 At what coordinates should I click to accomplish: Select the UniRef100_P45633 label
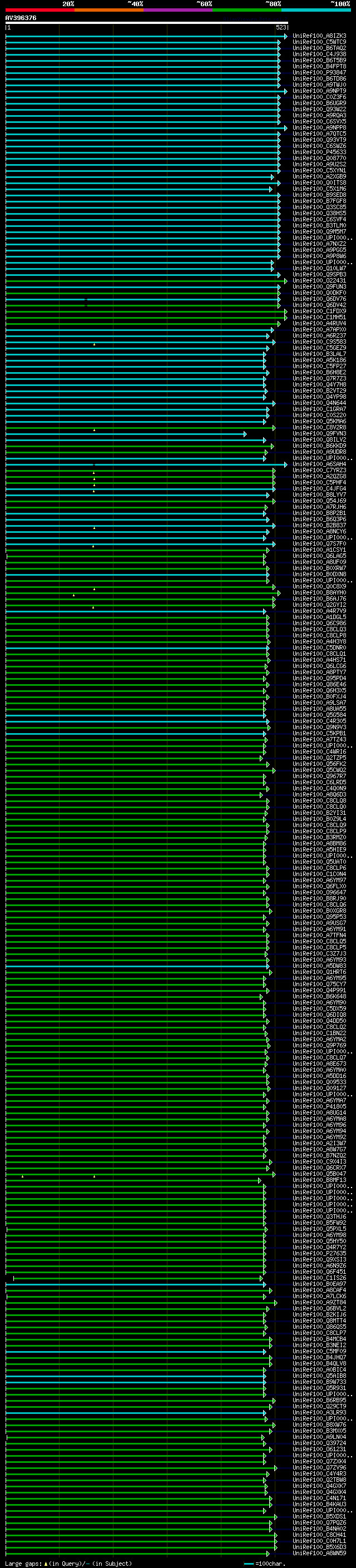coord(319,152)
